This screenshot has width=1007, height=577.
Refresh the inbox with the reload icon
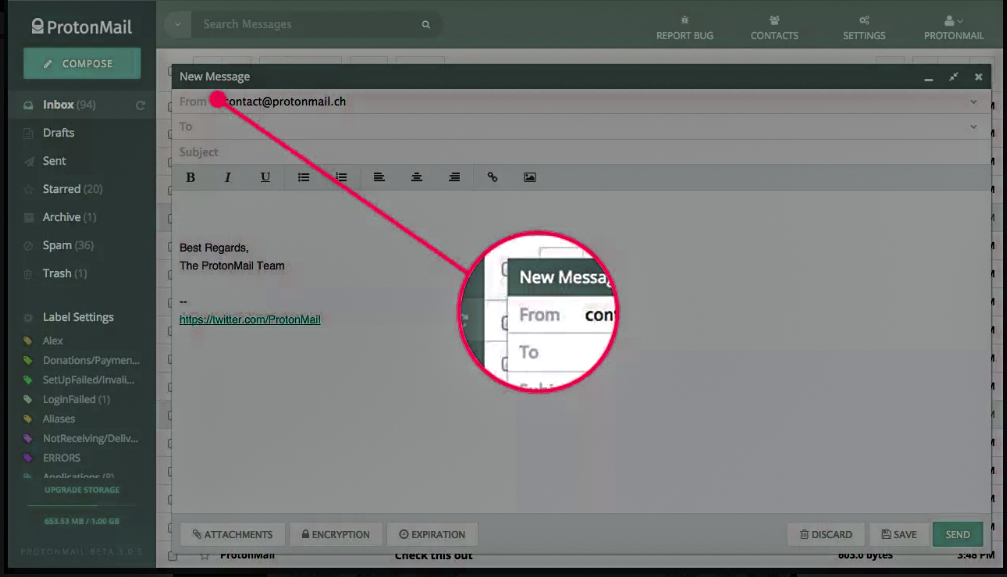pyautogui.click(x=140, y=105)
